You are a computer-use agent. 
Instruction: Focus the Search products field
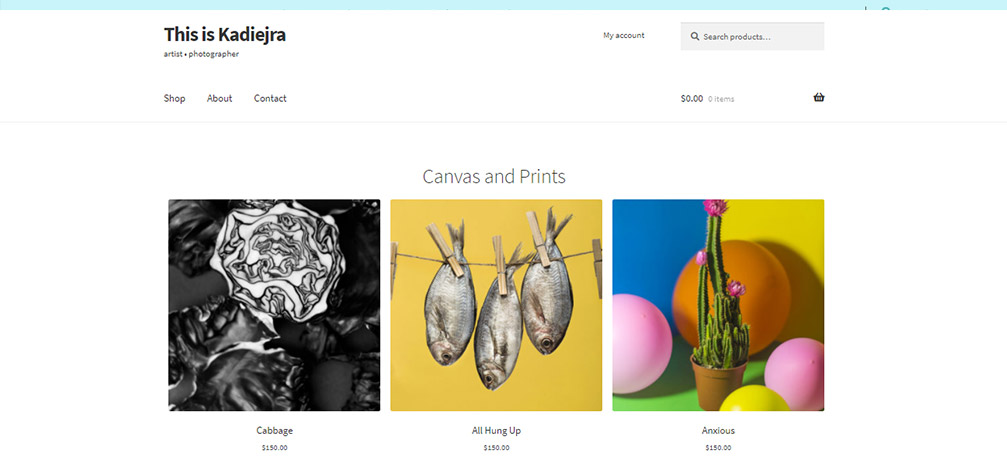[760, 37]
